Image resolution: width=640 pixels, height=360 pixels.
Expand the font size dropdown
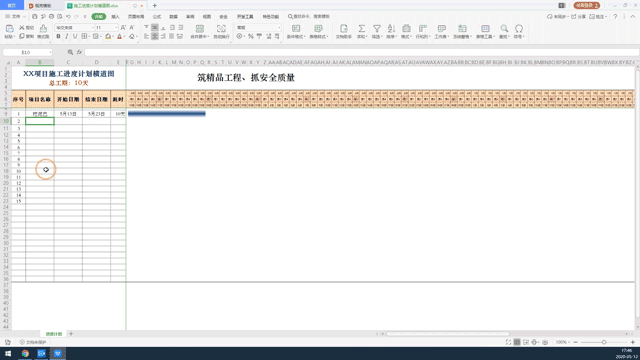pos(116,27)
